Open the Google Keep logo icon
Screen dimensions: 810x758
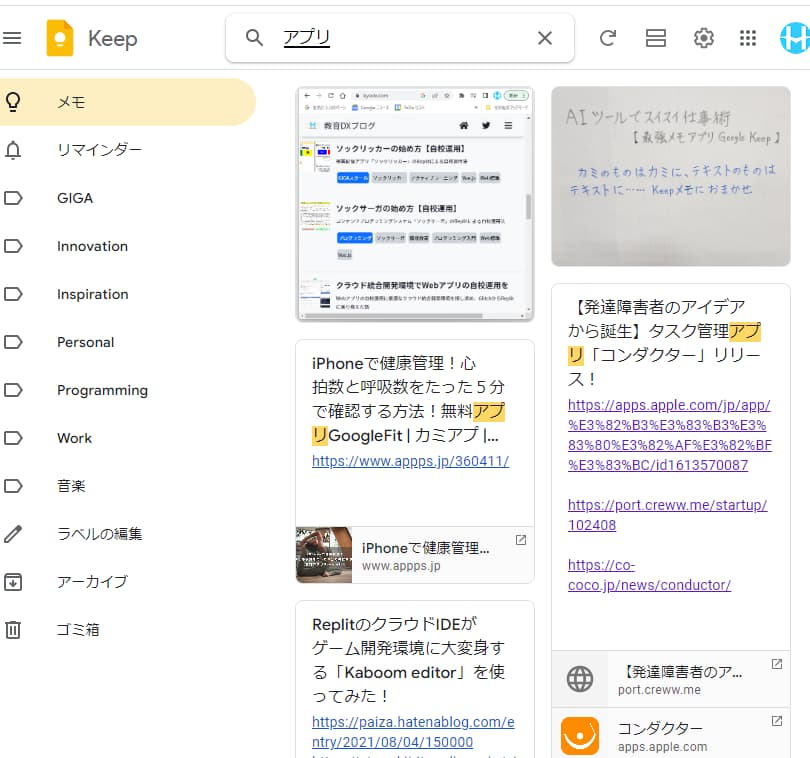(61, 38)
